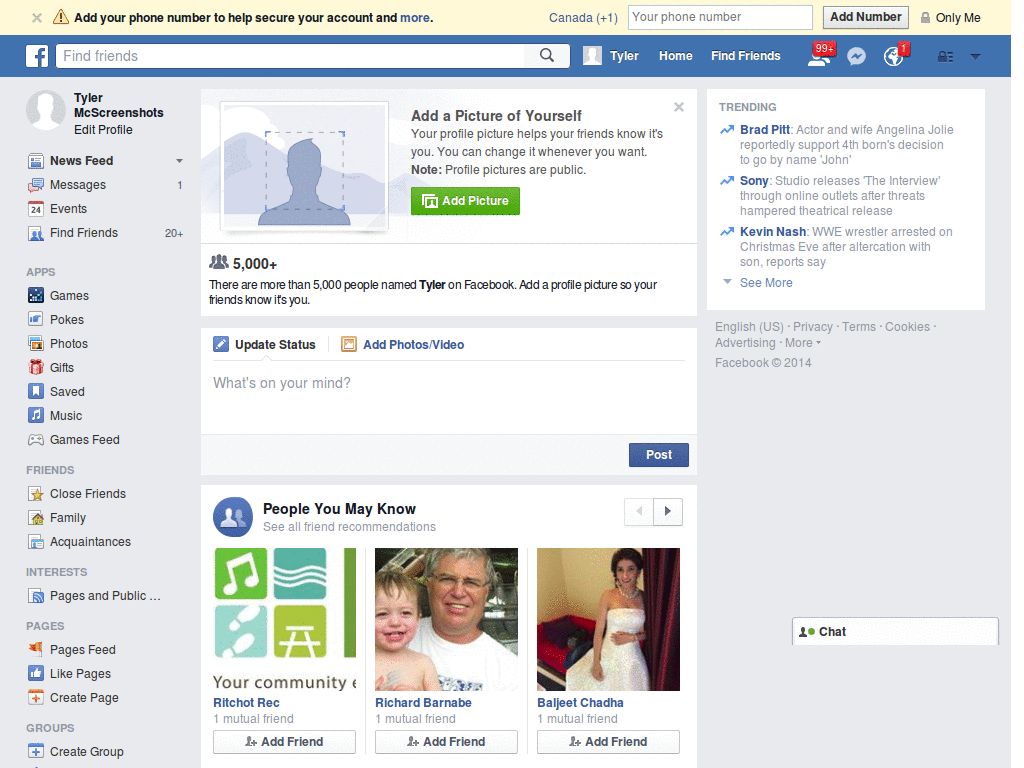
Task: Expand the News Feed options arrow
Action: (180, 161)
